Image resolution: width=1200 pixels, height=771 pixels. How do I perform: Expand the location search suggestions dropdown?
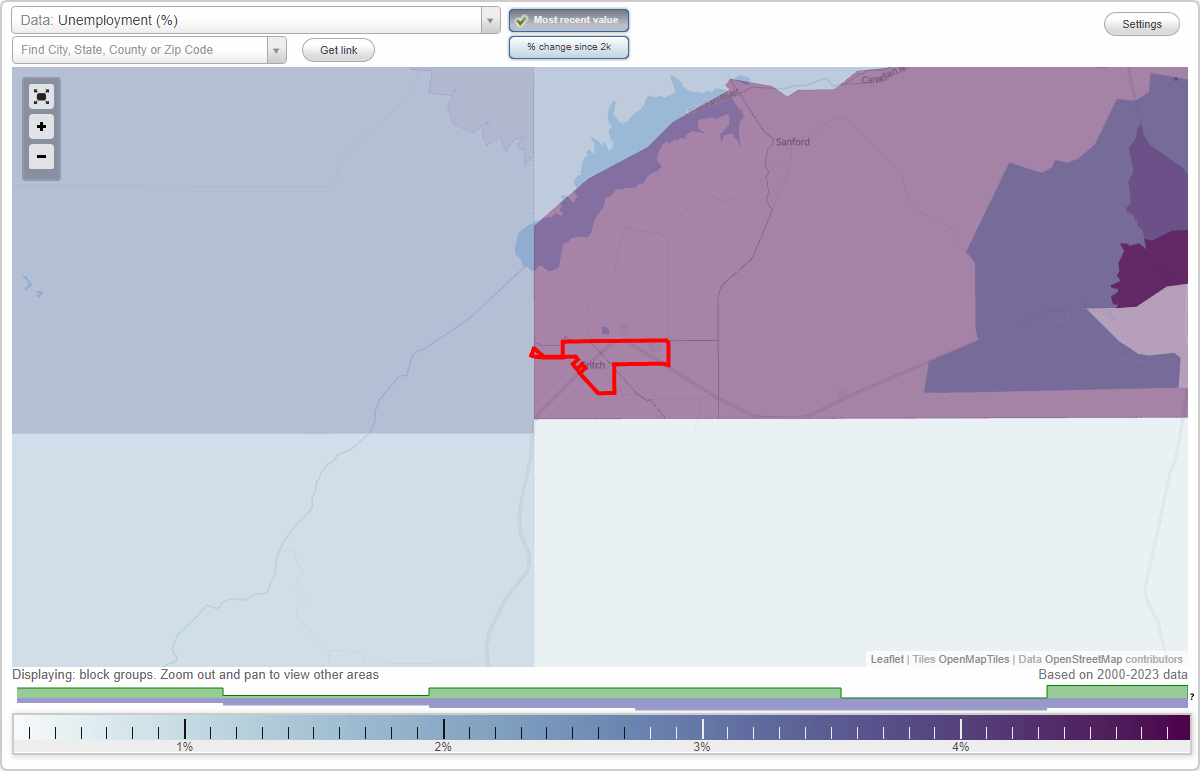click(277, 50)
